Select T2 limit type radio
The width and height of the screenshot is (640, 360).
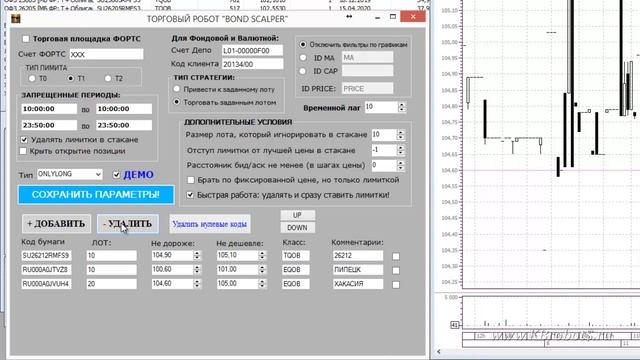point(108,78)
